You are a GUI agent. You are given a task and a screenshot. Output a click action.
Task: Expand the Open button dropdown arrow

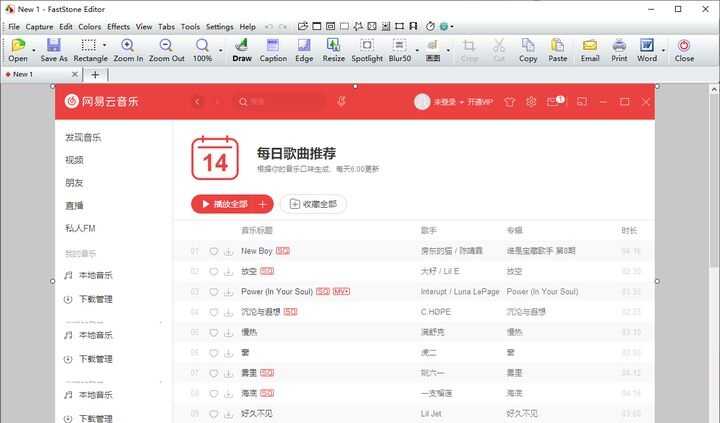click(34, 50)
